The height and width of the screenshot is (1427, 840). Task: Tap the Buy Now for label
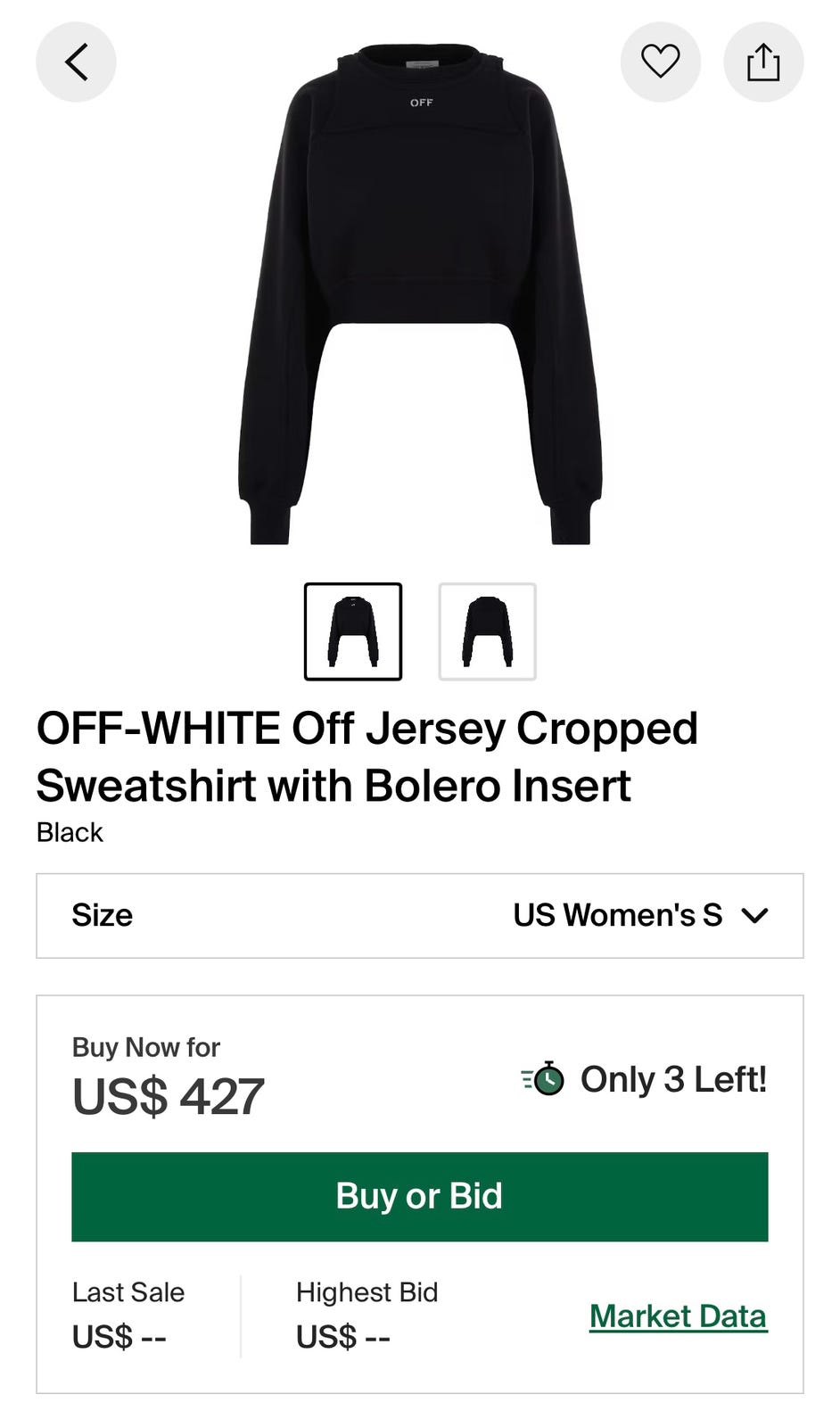click(x=146, y=1047)
